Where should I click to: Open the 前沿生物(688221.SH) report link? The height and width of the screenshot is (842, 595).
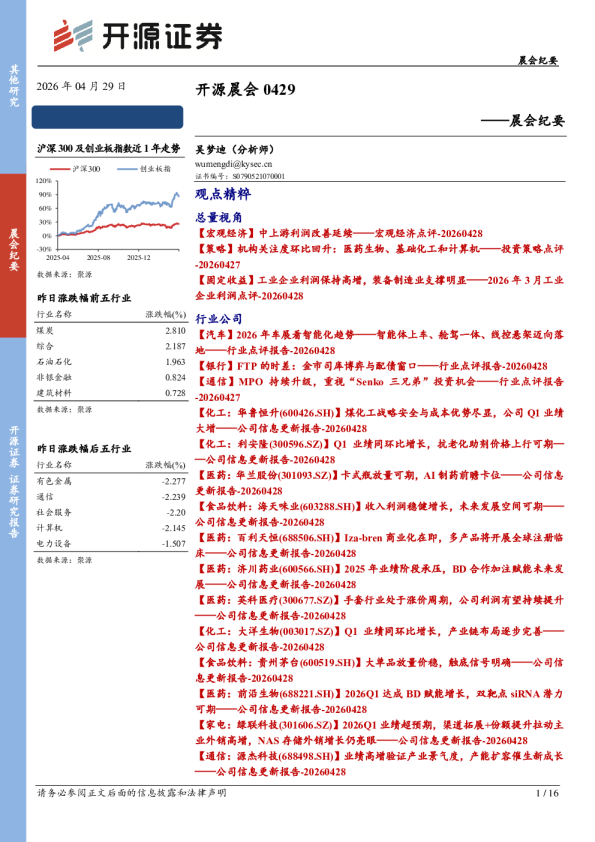point(380,701)
